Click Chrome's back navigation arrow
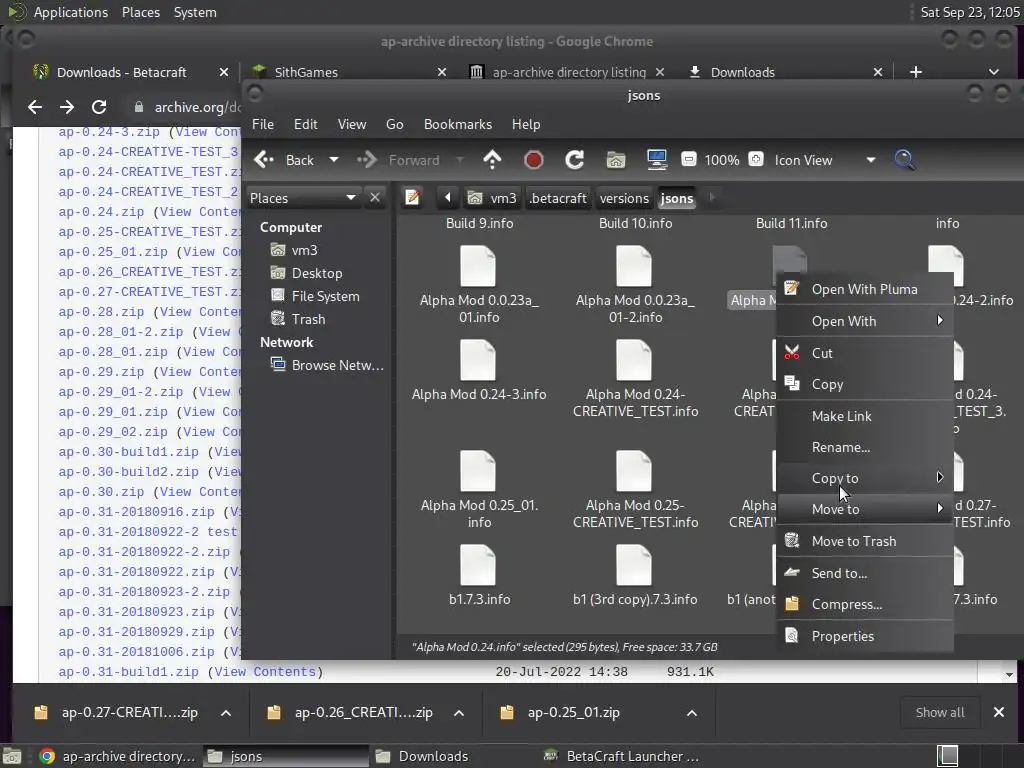The height and width of the screenshot is (768, 1024). (x=35, y=107)
